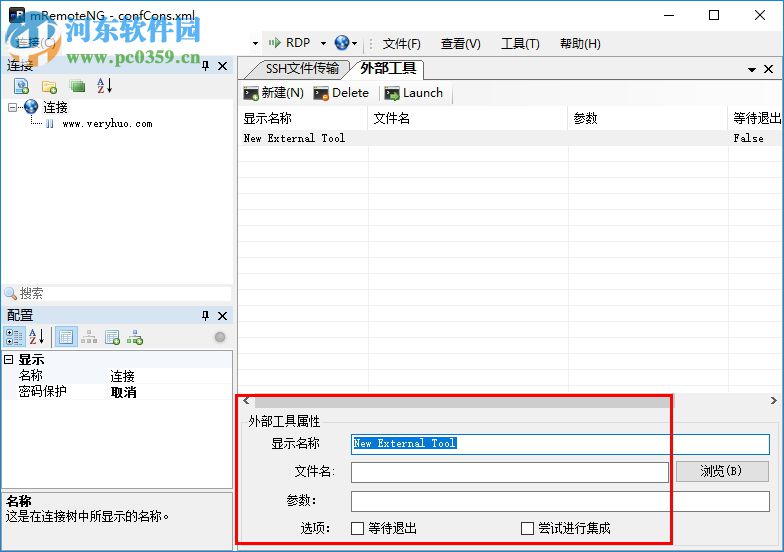Viewport: 784px width, 552px height.
Task: Click Launch external tool button
Action: click(x=414, y=93)
